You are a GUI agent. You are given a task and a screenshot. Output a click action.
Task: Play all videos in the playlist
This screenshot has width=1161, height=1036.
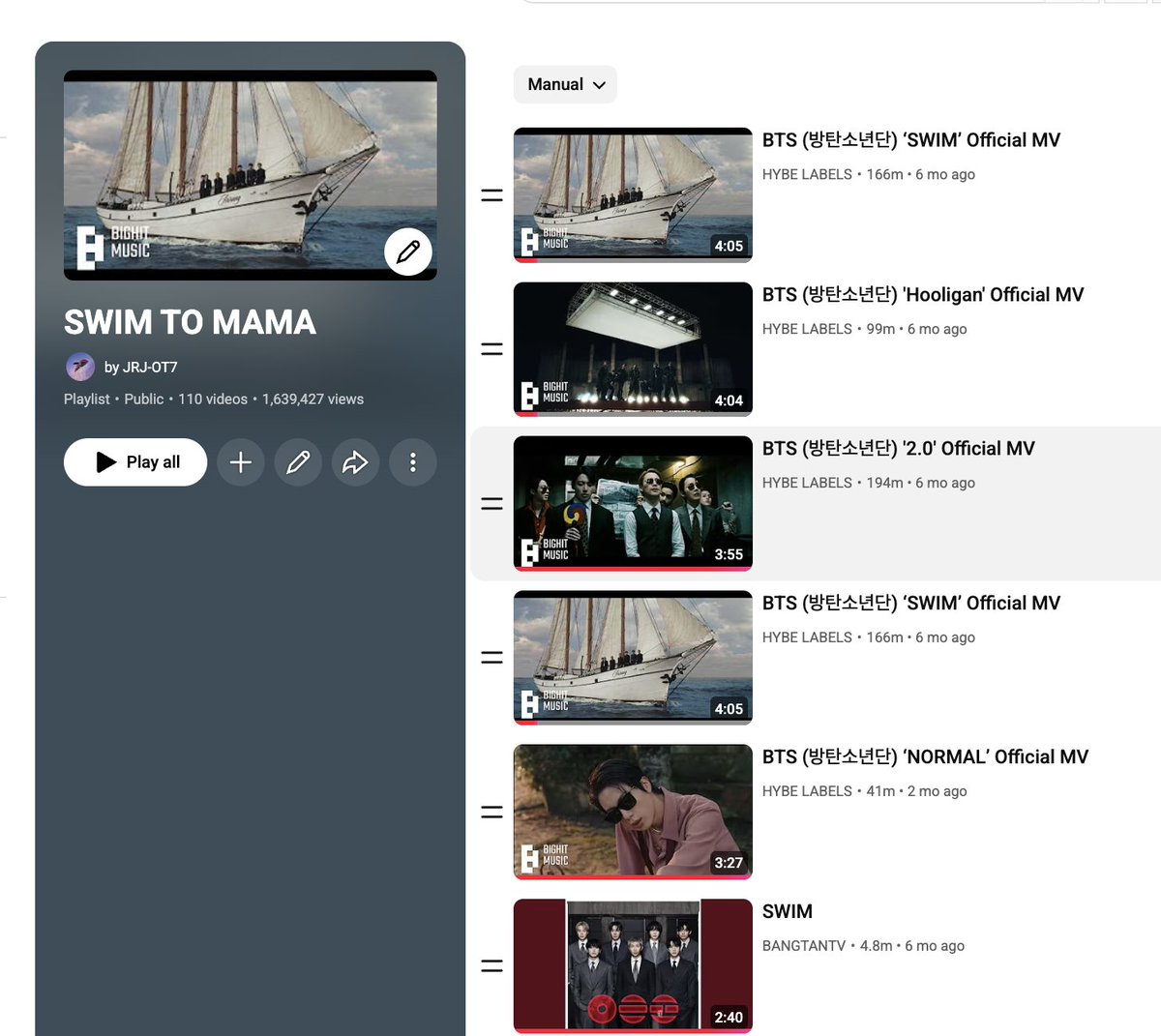tap(135, 462)
